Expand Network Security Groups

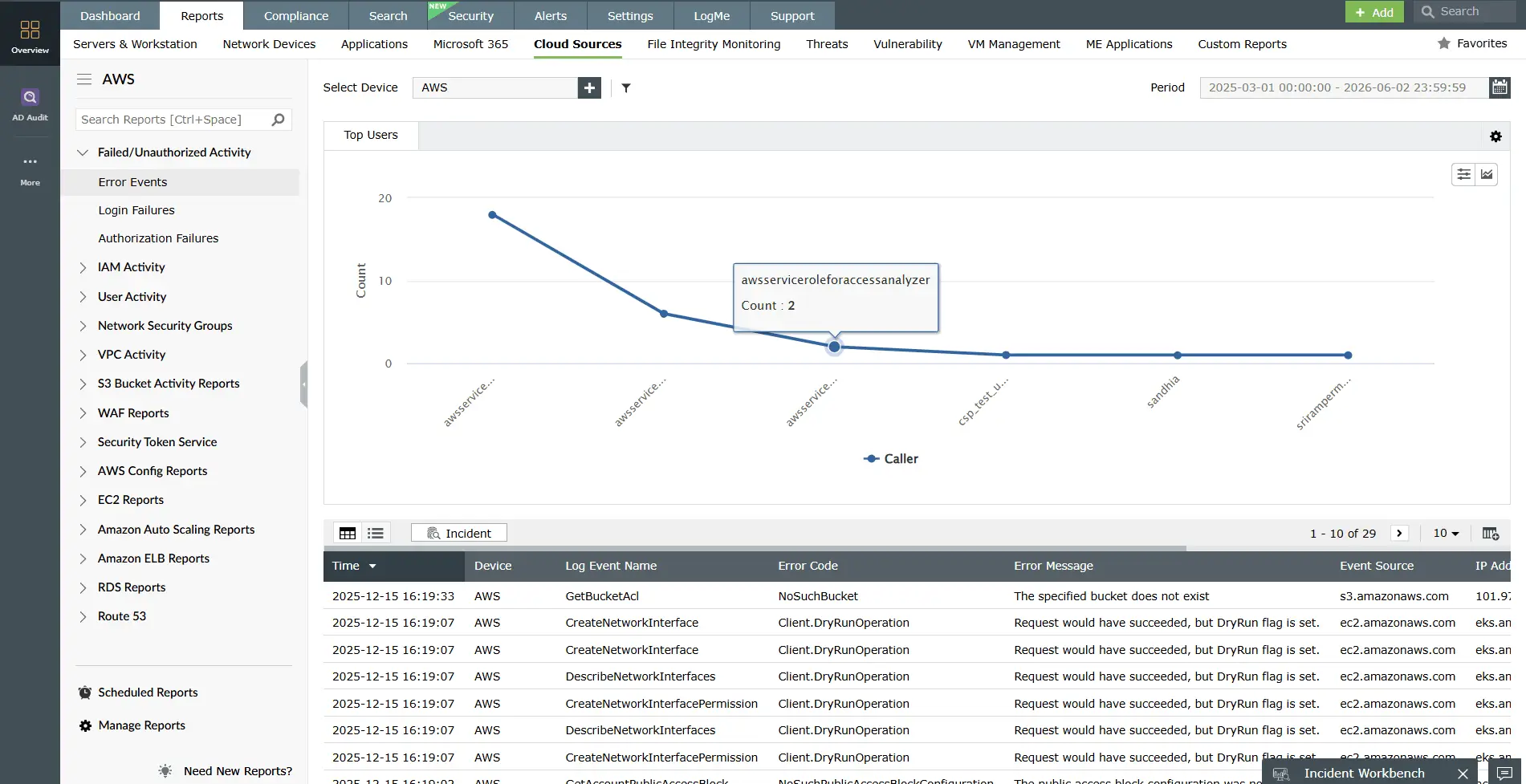coord(83,326)
